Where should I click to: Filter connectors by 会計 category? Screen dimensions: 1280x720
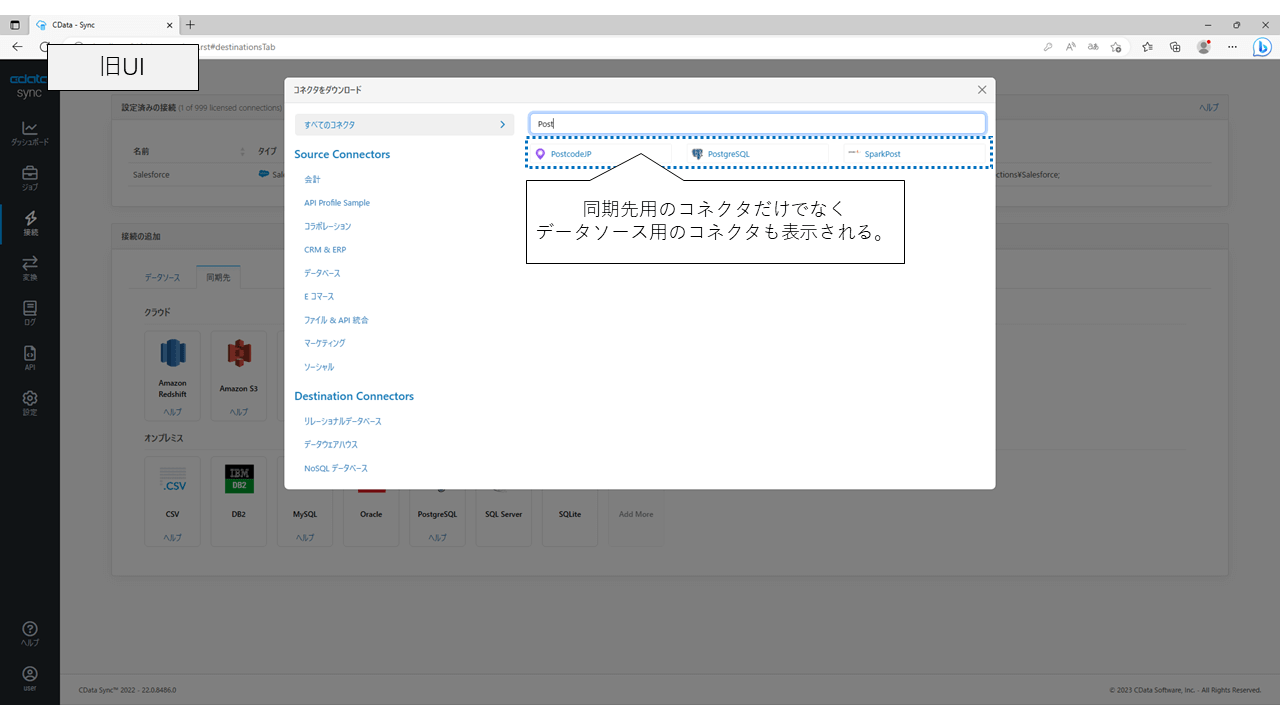click(x=312, y=179)
